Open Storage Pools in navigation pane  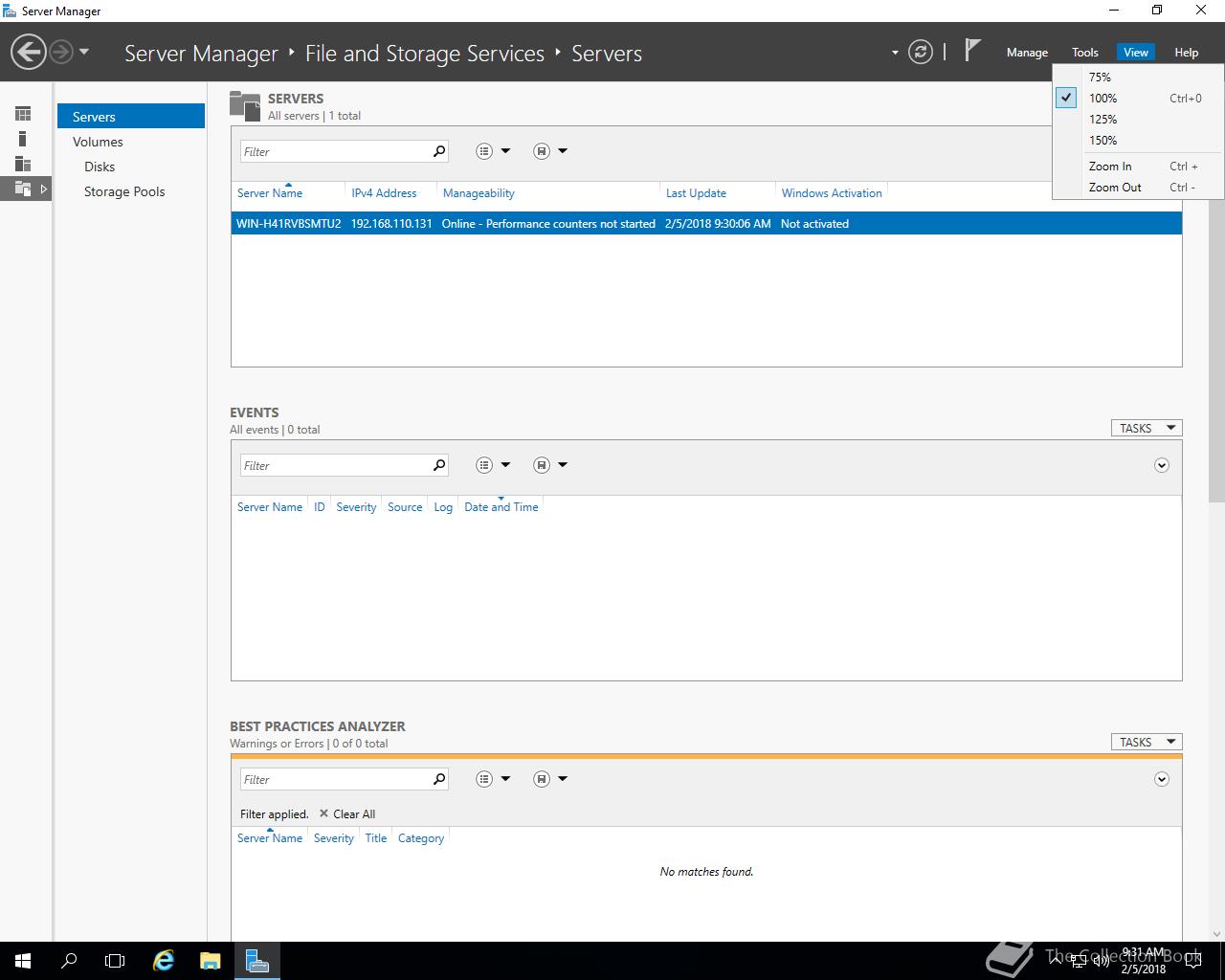[131, 191]
